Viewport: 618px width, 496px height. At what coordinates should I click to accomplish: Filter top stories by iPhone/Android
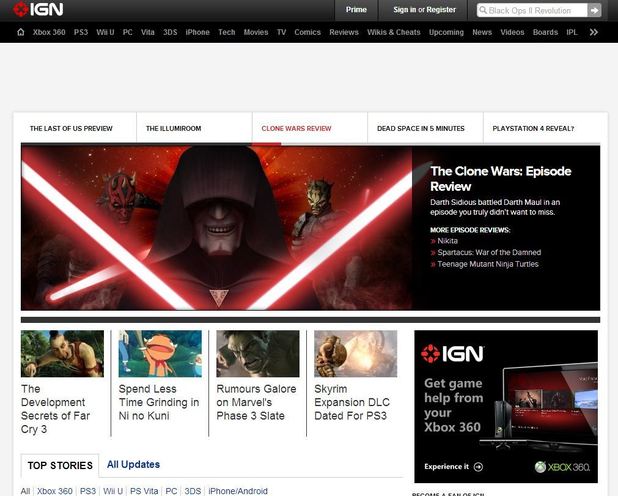click(x=238, y=491)
